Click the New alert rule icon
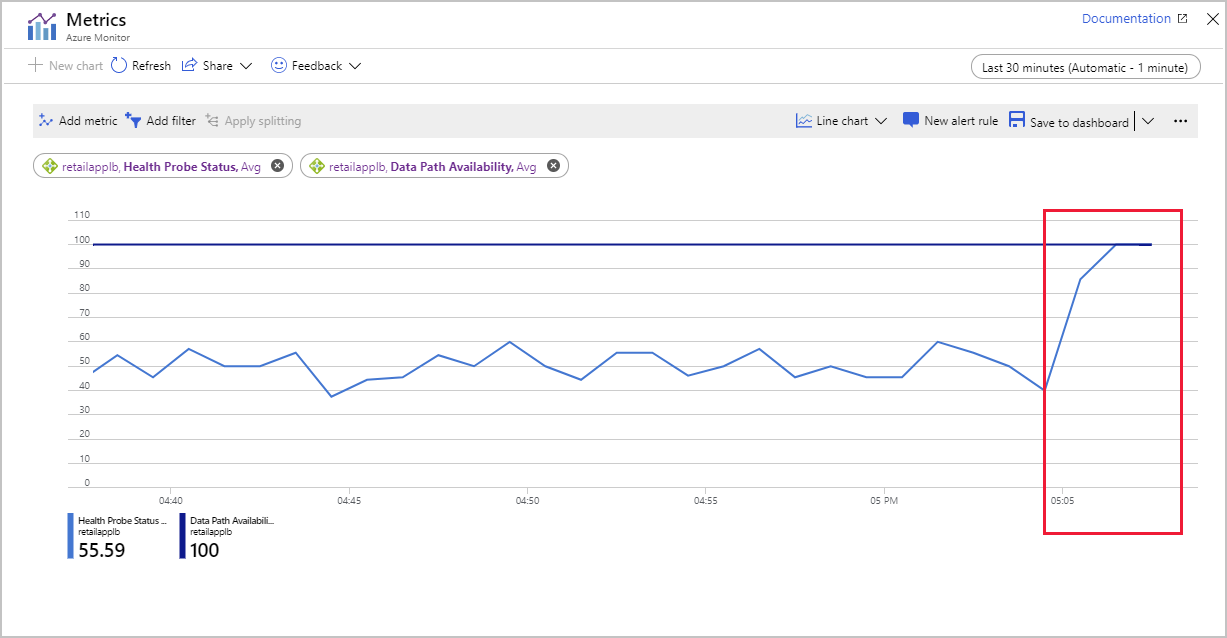 tap(911, 121)
